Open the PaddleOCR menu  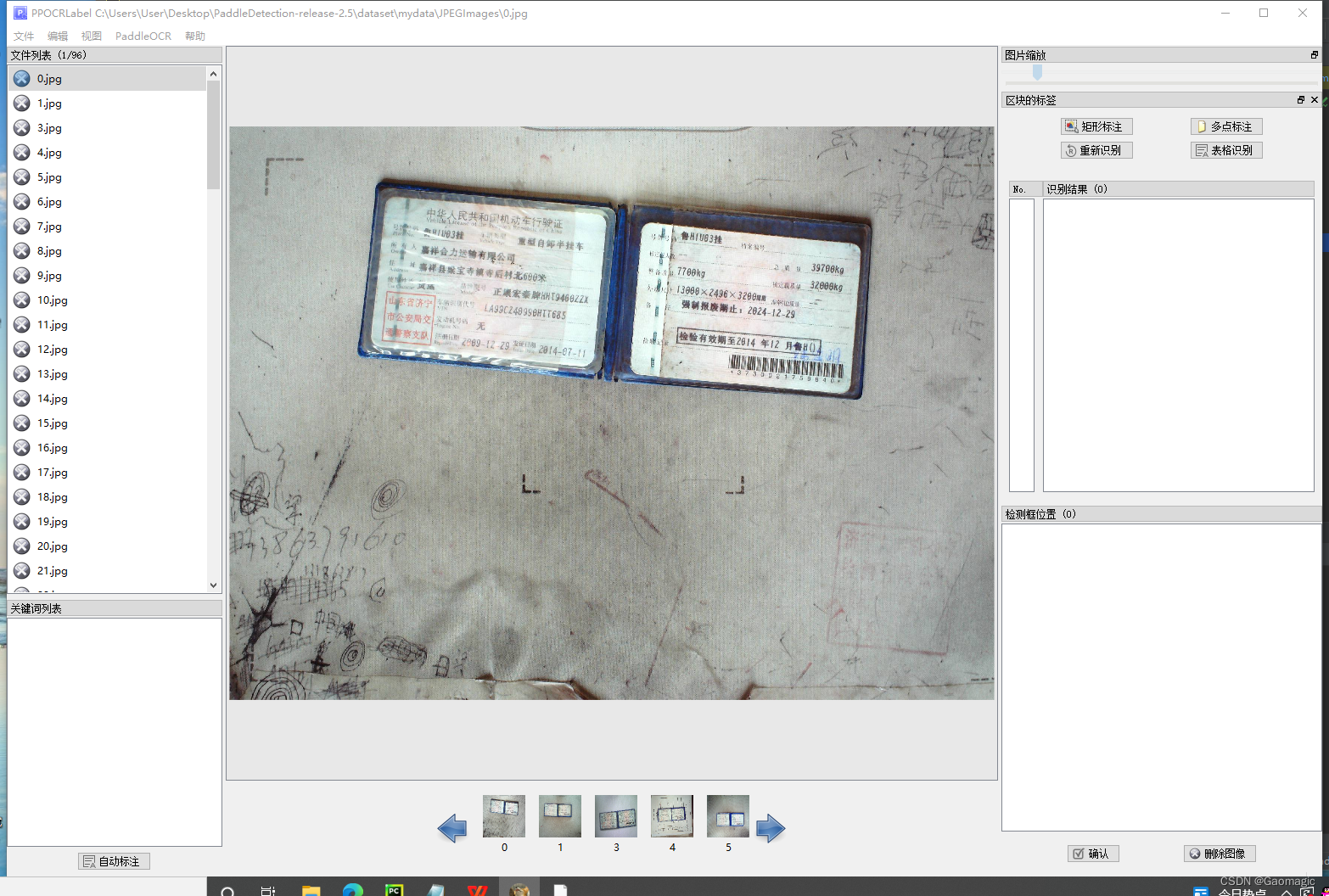(143, 36)
